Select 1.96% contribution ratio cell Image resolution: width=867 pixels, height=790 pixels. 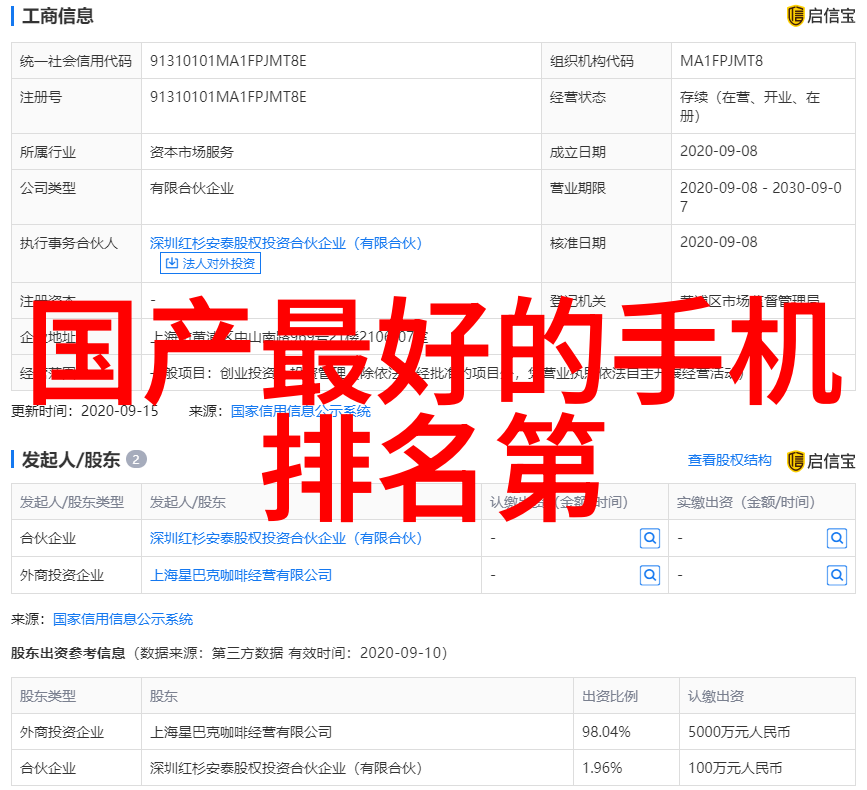pos(602,768)
